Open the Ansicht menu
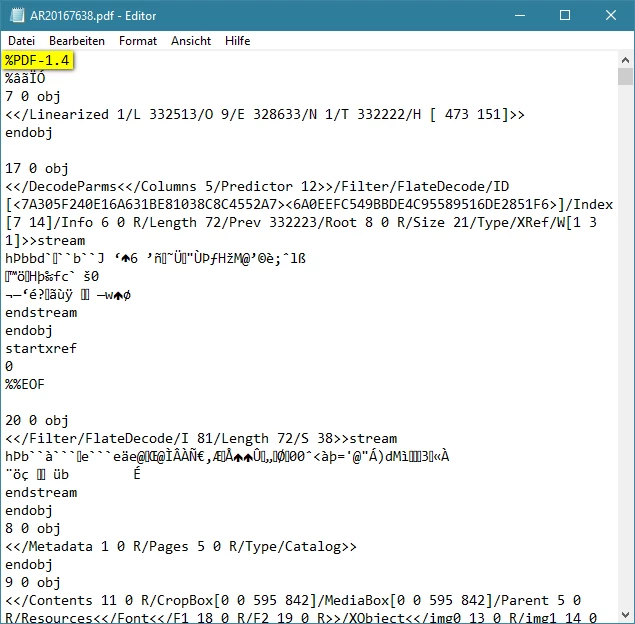Viewport: 635px width, 624px height. pyautogui.click(x=191, y=41)
